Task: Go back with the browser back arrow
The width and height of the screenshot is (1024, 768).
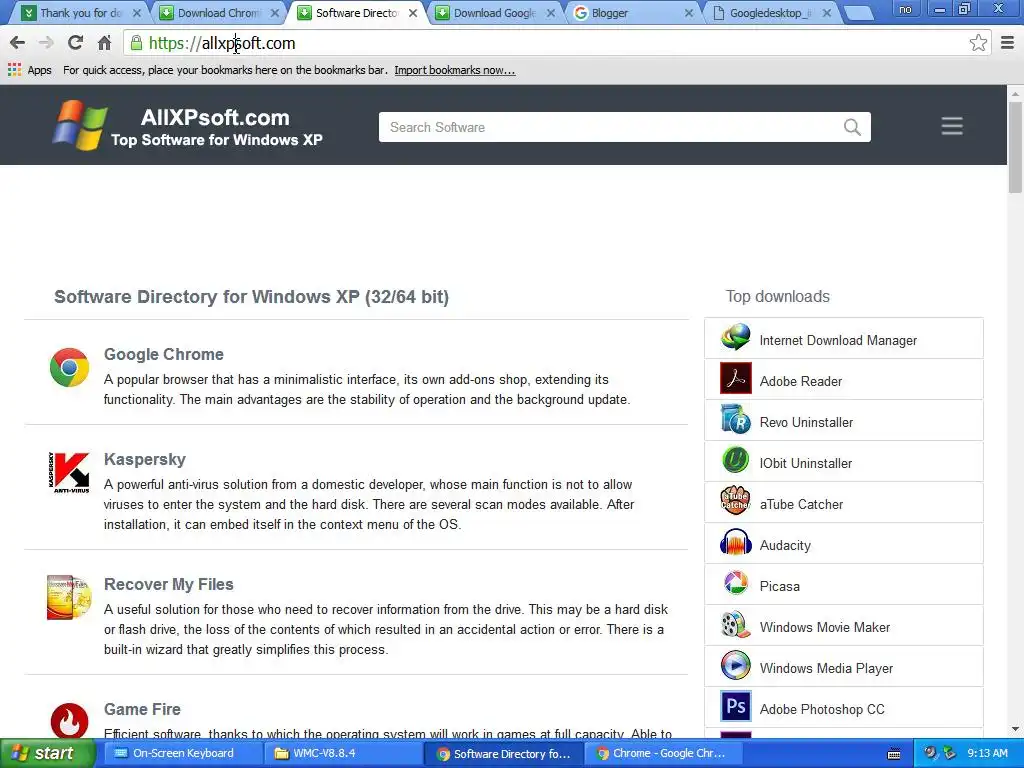Action: 18,43
